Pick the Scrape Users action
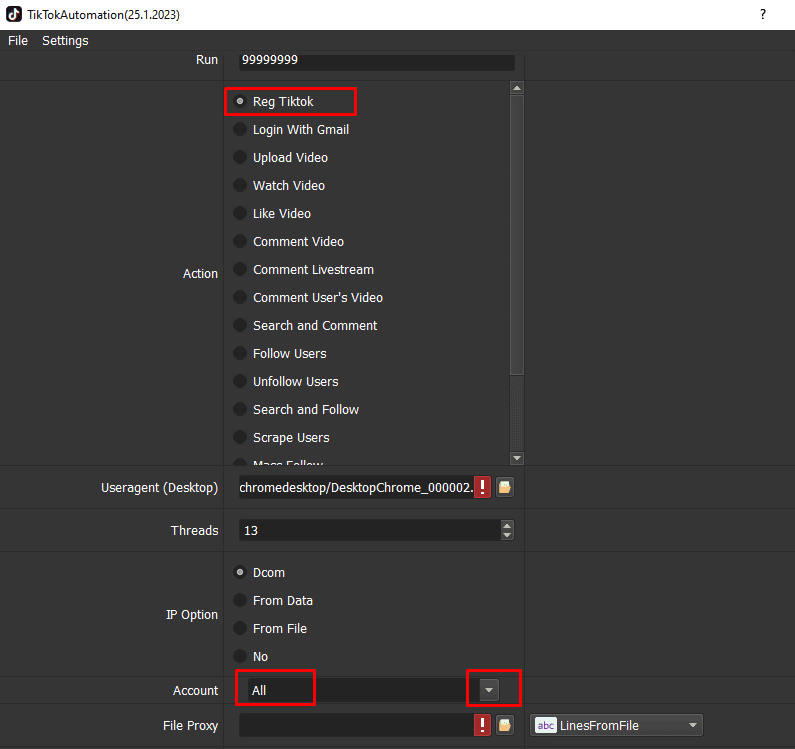Image resolution: width=795 pixels, height=749 pixels. click(240, 437)
